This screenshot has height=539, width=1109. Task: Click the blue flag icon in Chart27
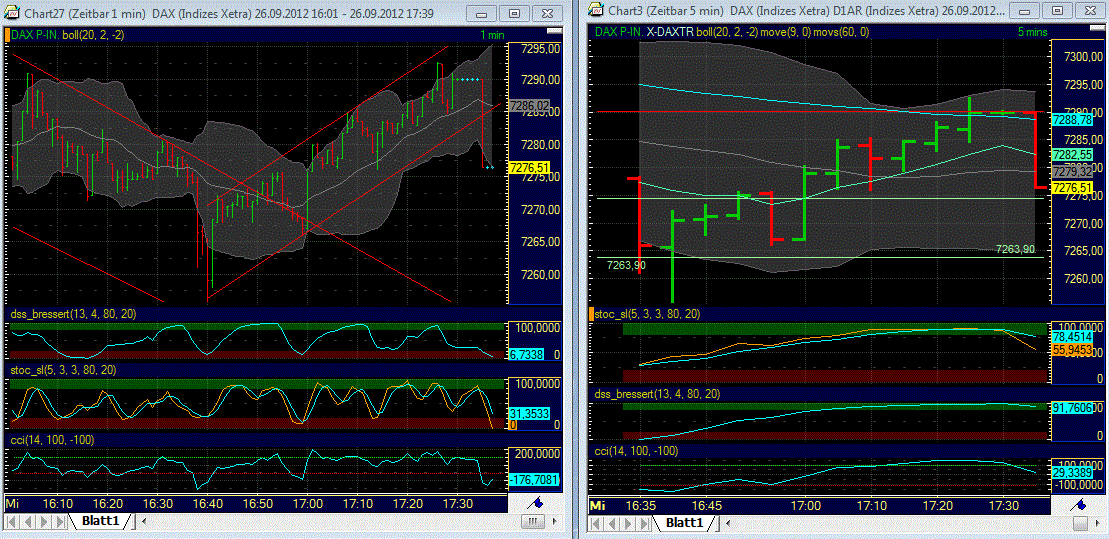(x=537, y=505)
